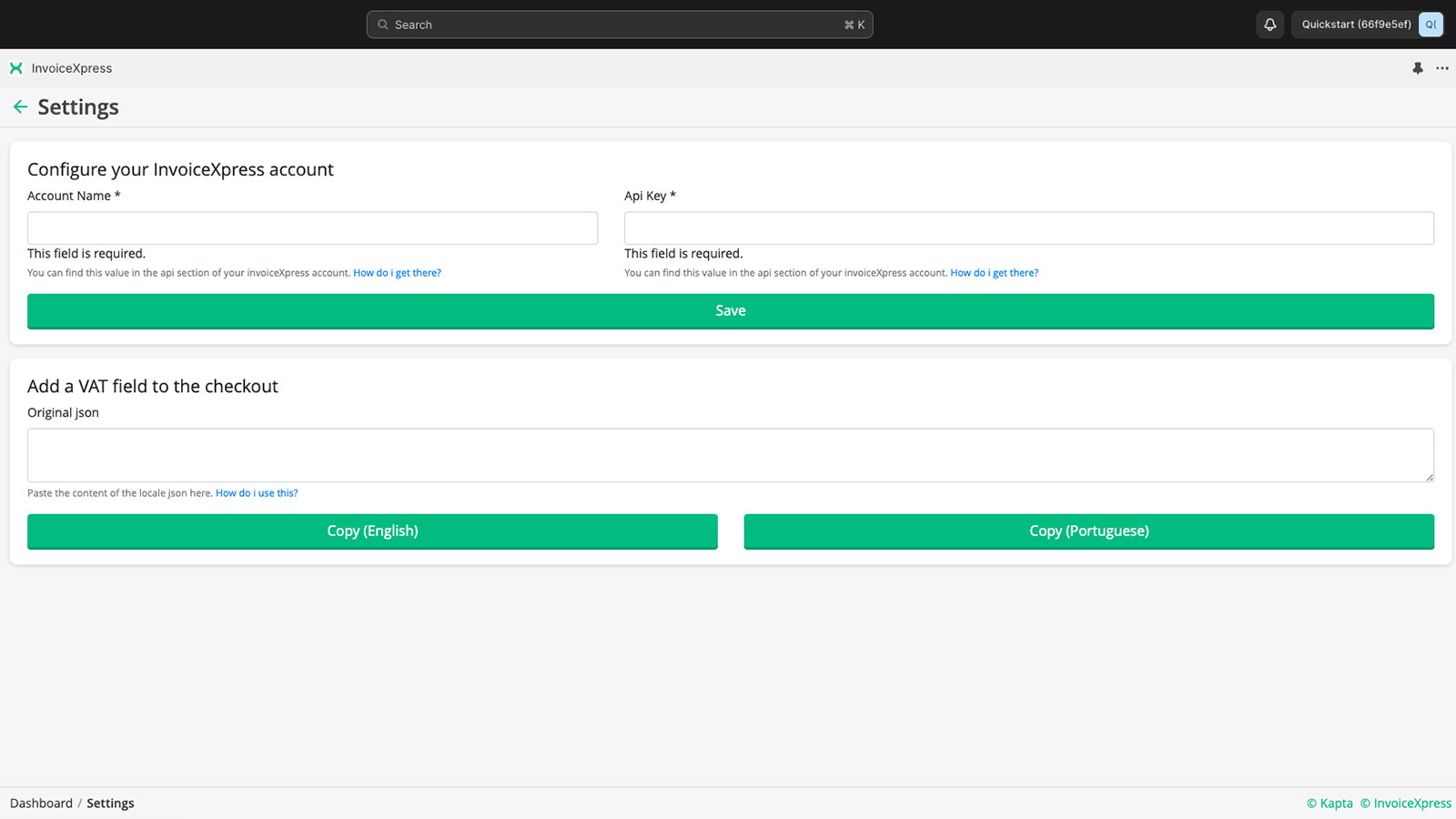Open the © Kapta footer link
This screenshot has height=819, width=1456.
[x=1330, y=804]
